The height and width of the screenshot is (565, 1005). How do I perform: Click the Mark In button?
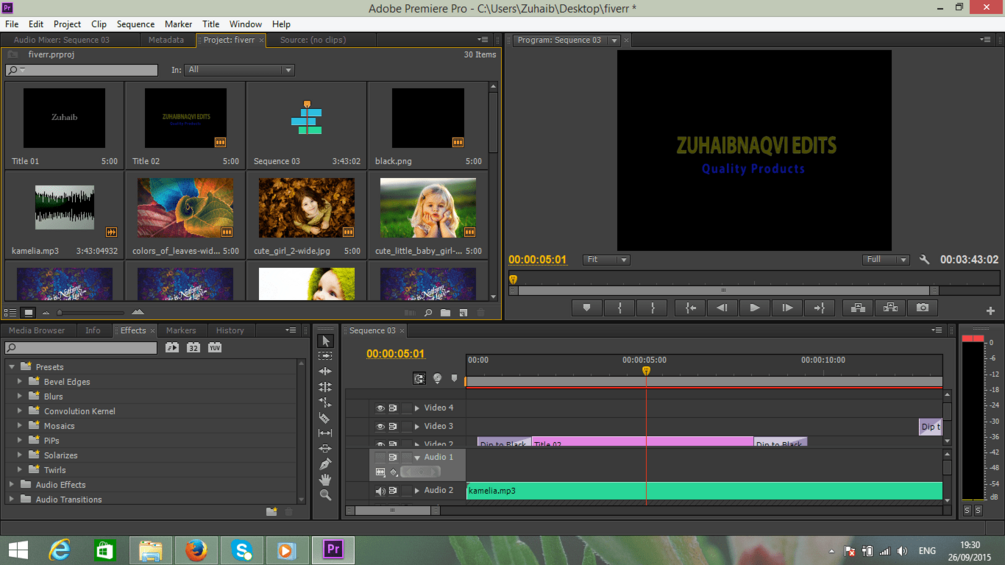tap(619, 308)
